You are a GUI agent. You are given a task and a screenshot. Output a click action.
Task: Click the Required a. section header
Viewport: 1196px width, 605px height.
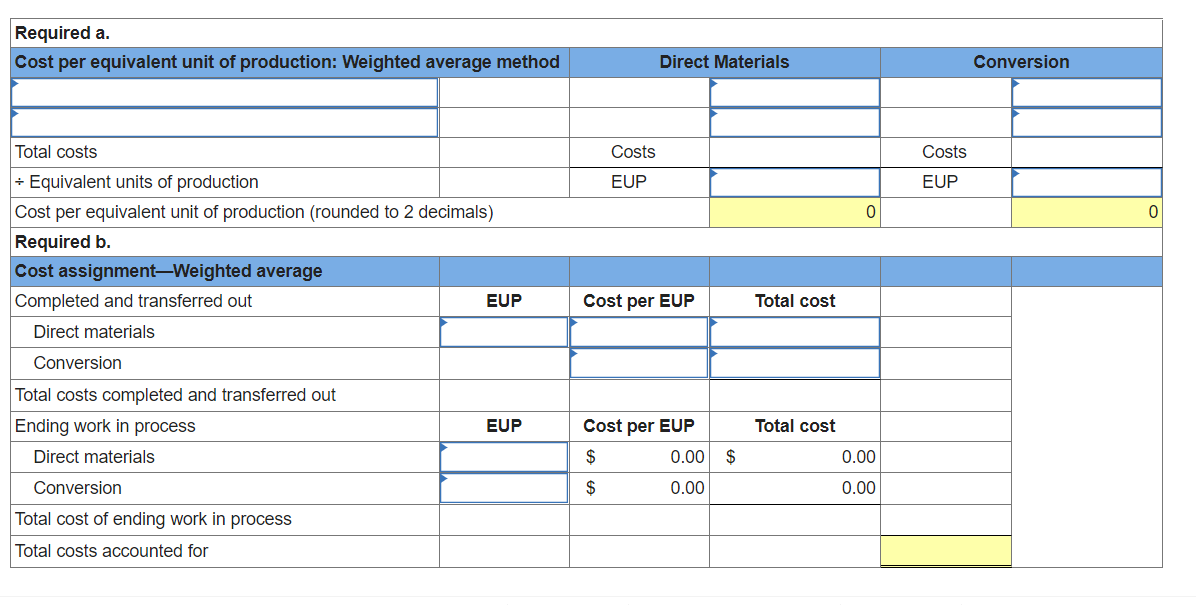pos(45,32)
